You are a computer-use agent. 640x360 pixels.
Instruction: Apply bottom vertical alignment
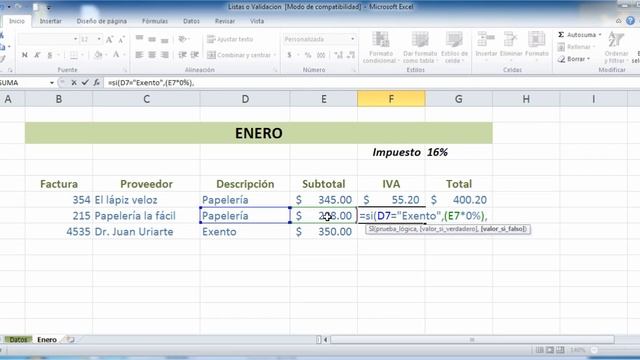click(164, 39)
